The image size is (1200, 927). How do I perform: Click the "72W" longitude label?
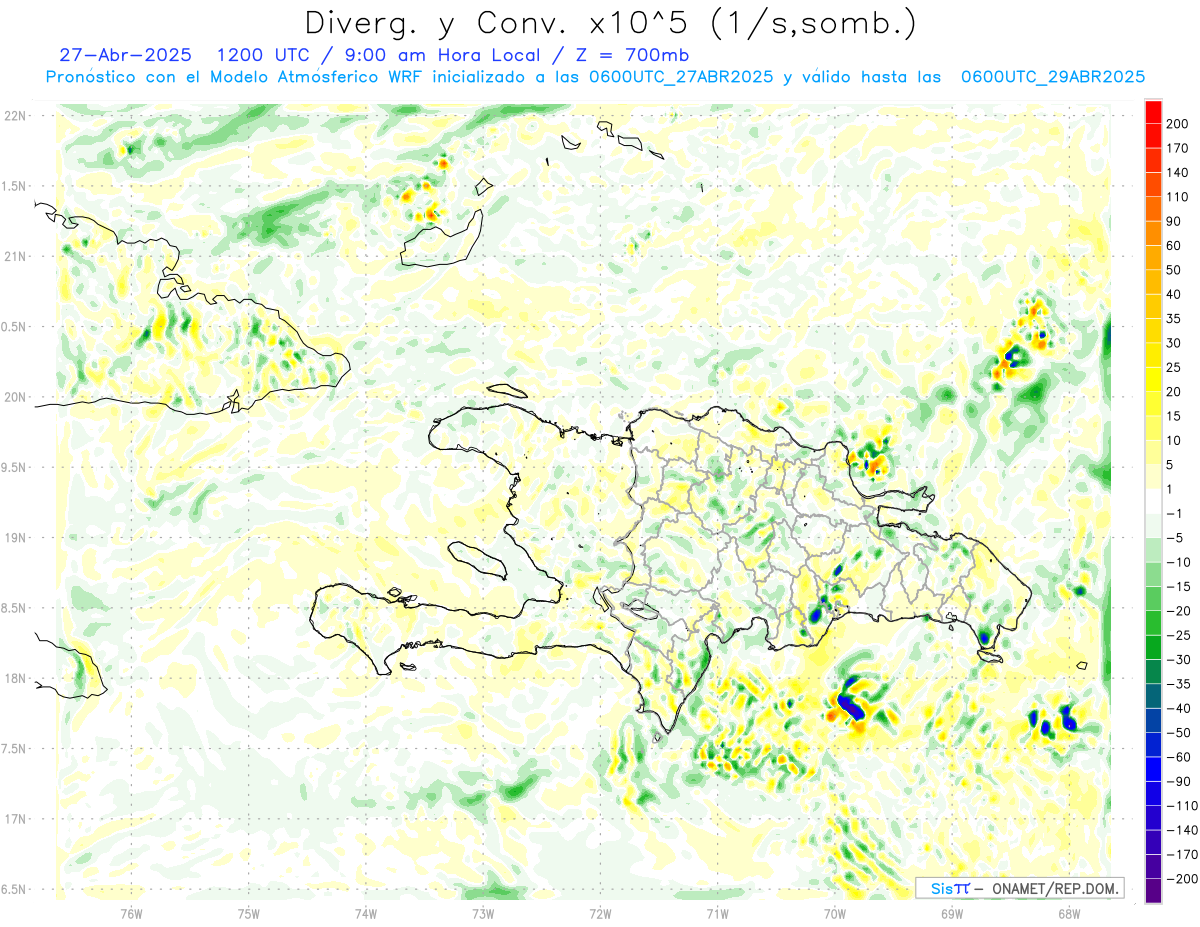pyautogui.click(x=600, y=912)
